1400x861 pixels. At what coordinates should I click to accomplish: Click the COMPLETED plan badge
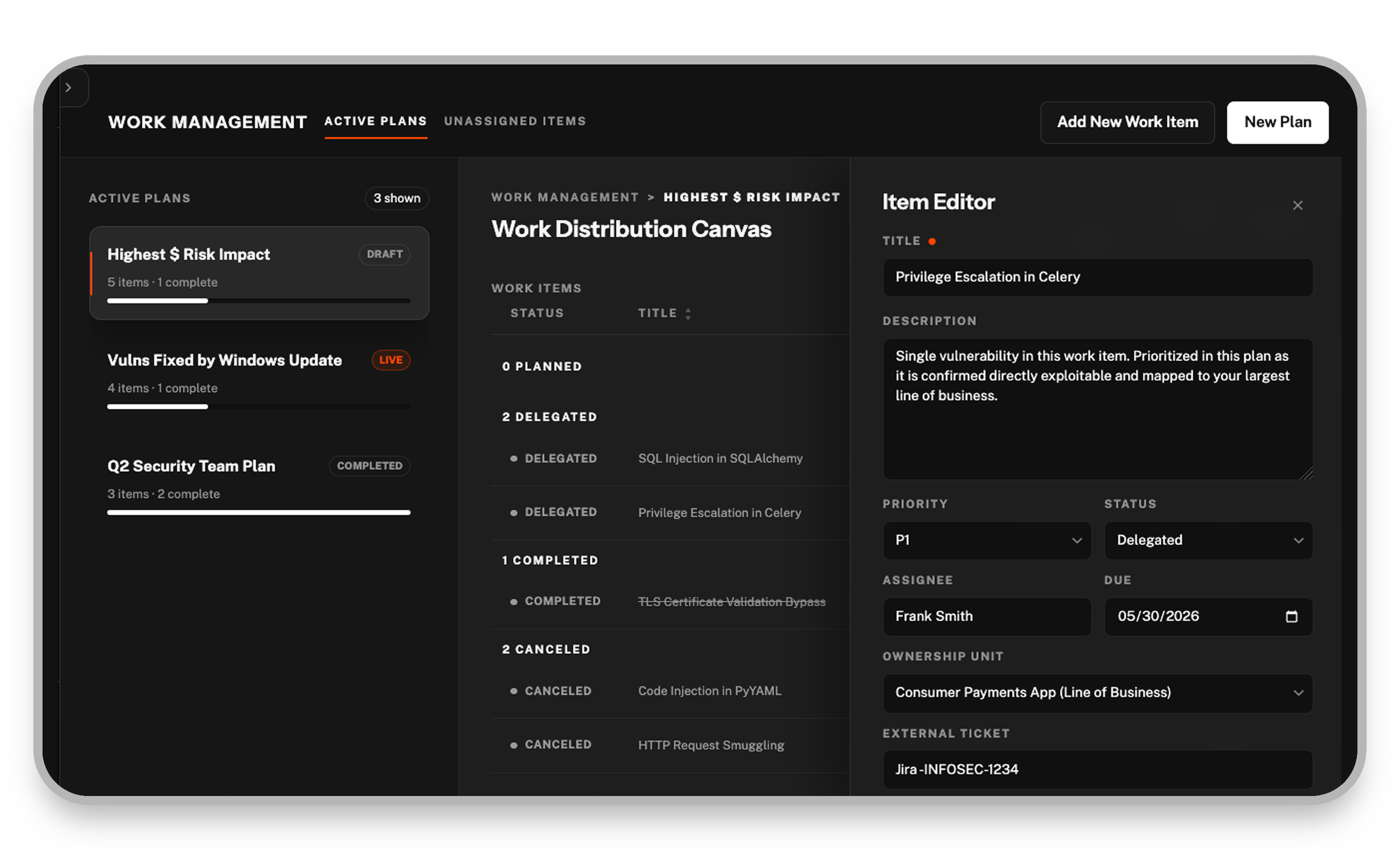tap(369, 466)
